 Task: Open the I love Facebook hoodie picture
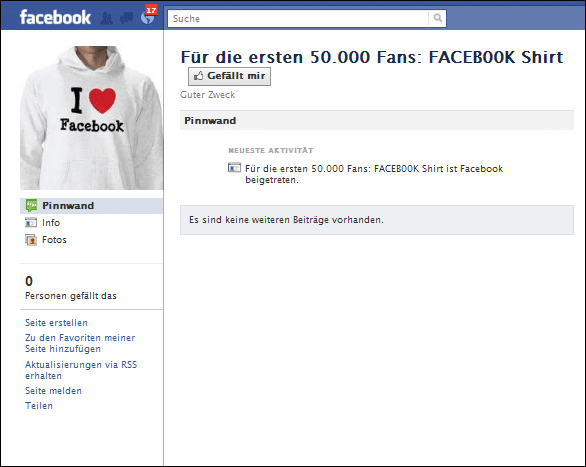[92, 118]
